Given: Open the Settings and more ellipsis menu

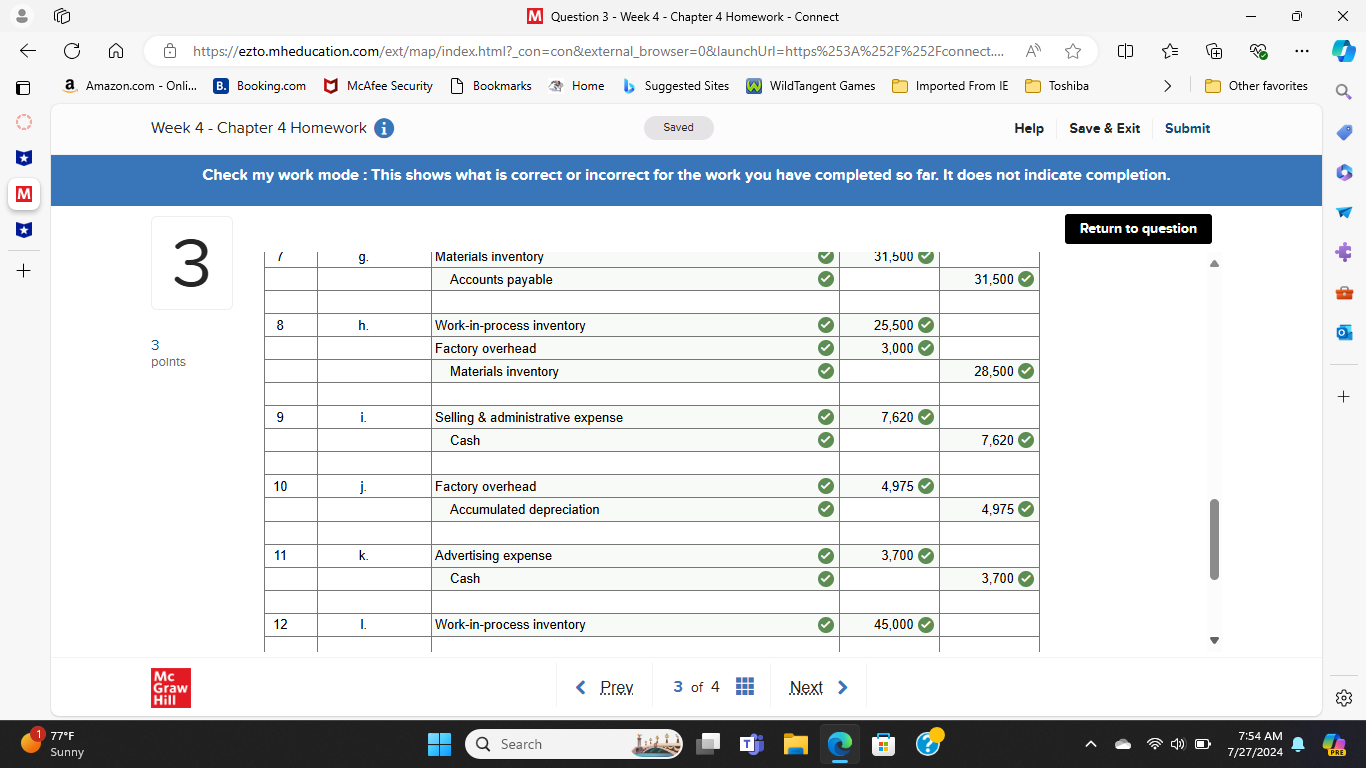Looking at the screenshot, I should click(1302, 51).
